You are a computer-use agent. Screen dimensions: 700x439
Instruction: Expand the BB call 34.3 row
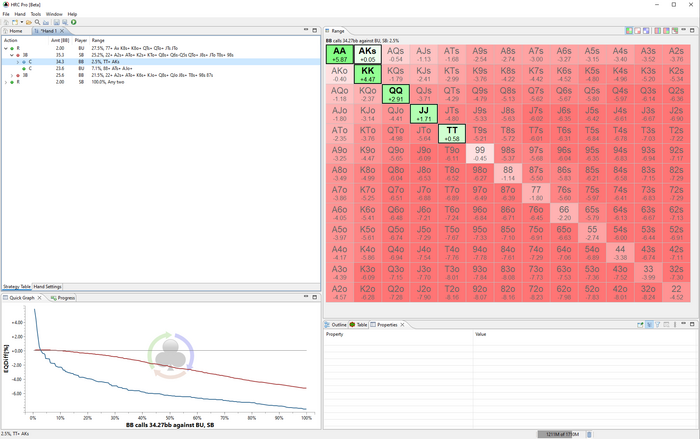[x=18, y=62]
